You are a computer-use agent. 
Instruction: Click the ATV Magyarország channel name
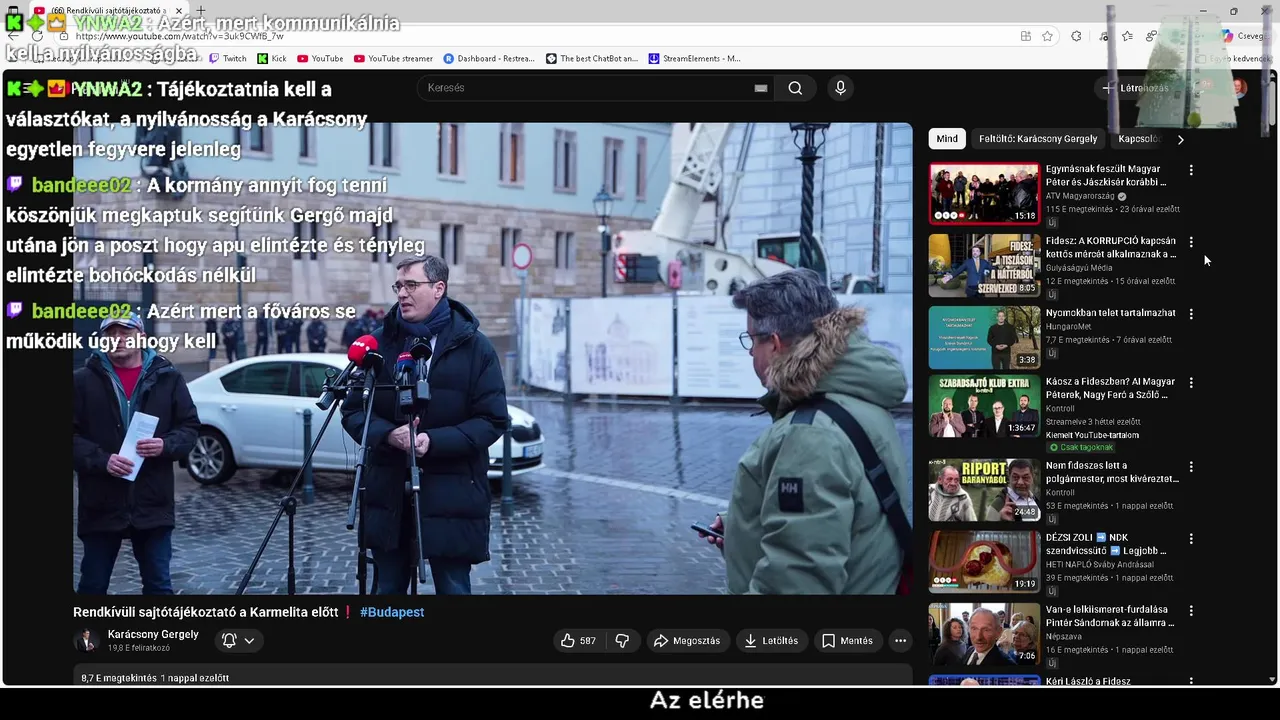pos(1080,196)
